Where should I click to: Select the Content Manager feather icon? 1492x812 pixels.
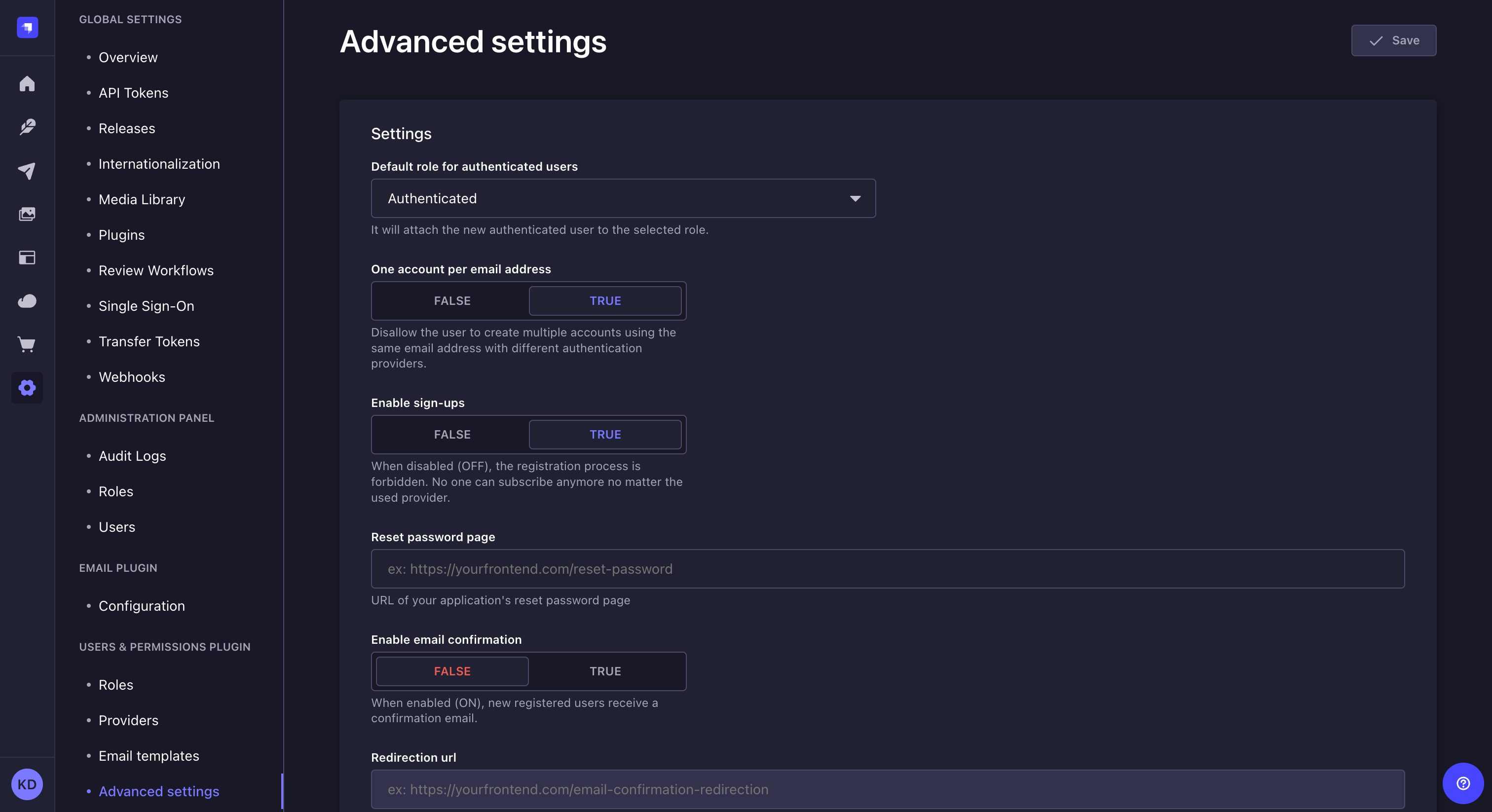coord(27,127)
